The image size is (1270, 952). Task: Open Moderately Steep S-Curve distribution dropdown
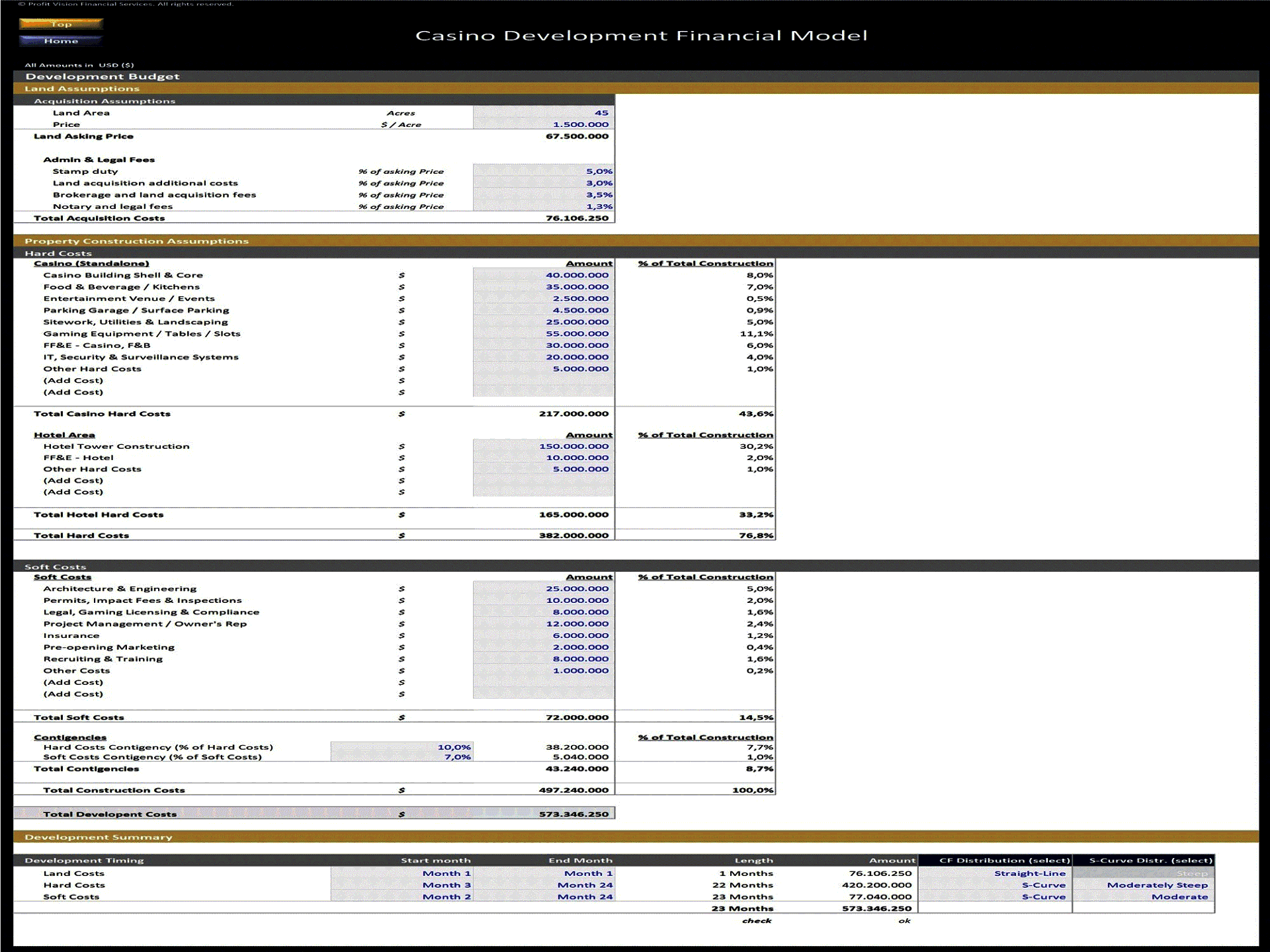[x=1144, y=885]
